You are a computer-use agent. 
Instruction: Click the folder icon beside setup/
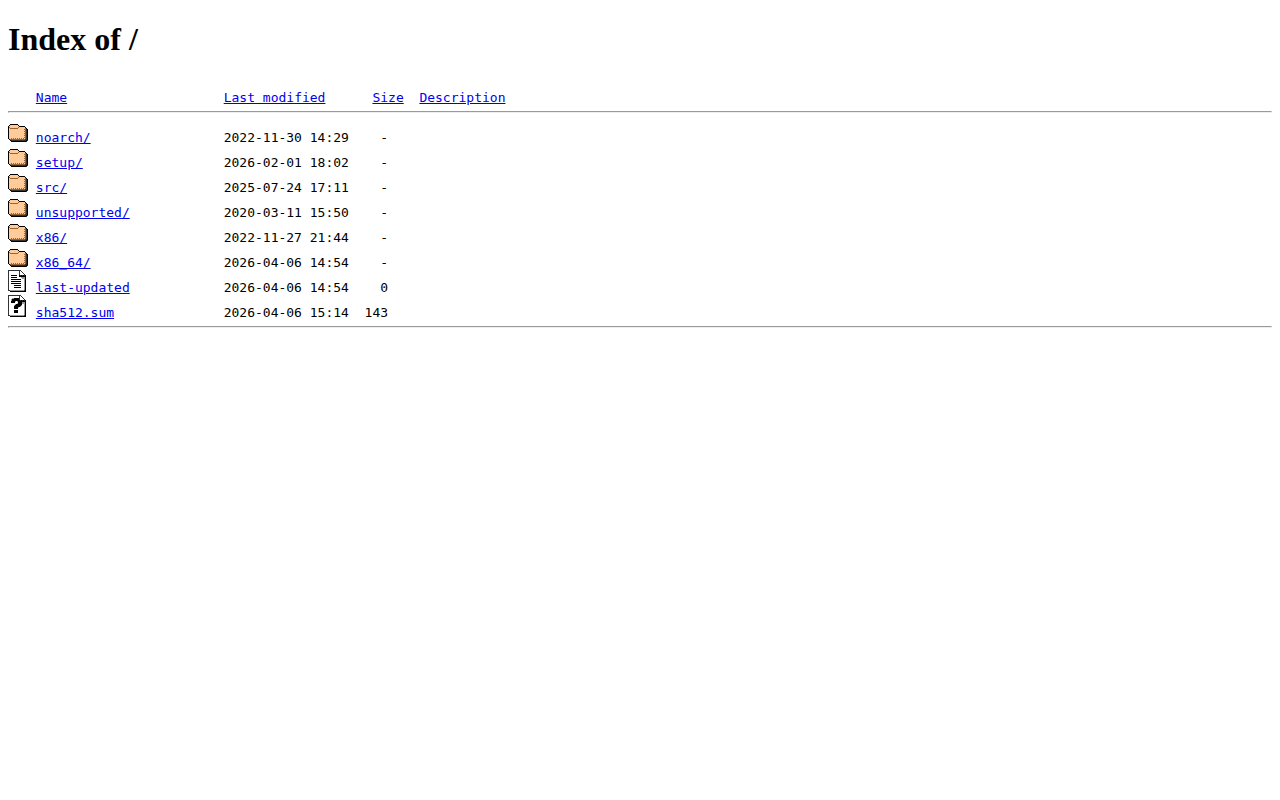tap(18, 158)
